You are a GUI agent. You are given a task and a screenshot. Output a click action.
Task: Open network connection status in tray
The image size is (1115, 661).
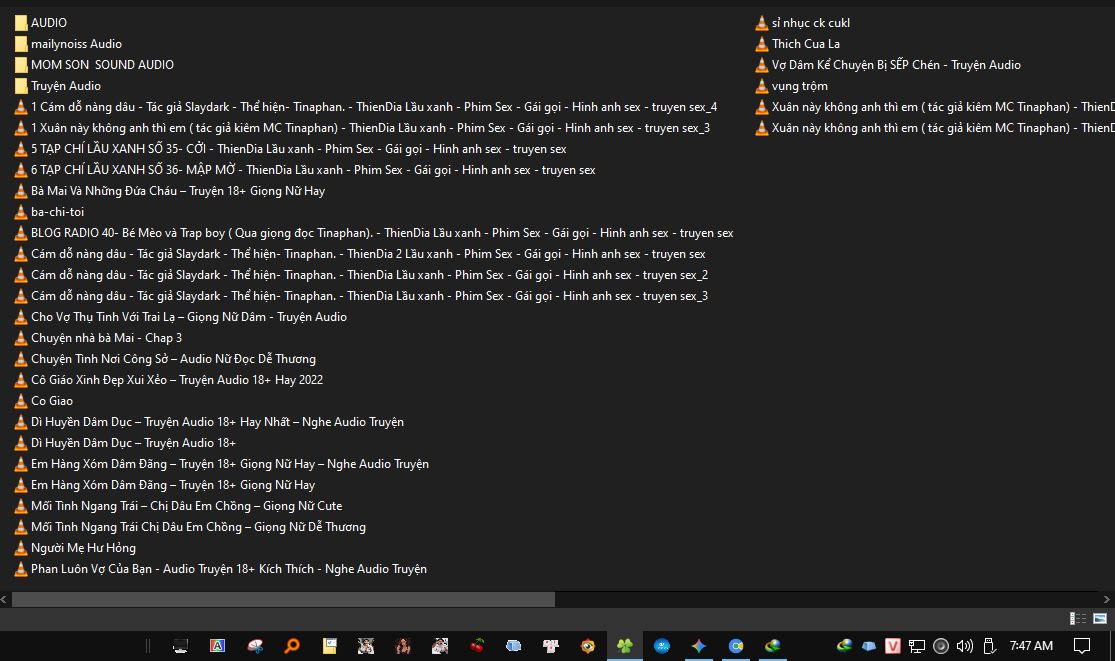(x=917, y=645)
